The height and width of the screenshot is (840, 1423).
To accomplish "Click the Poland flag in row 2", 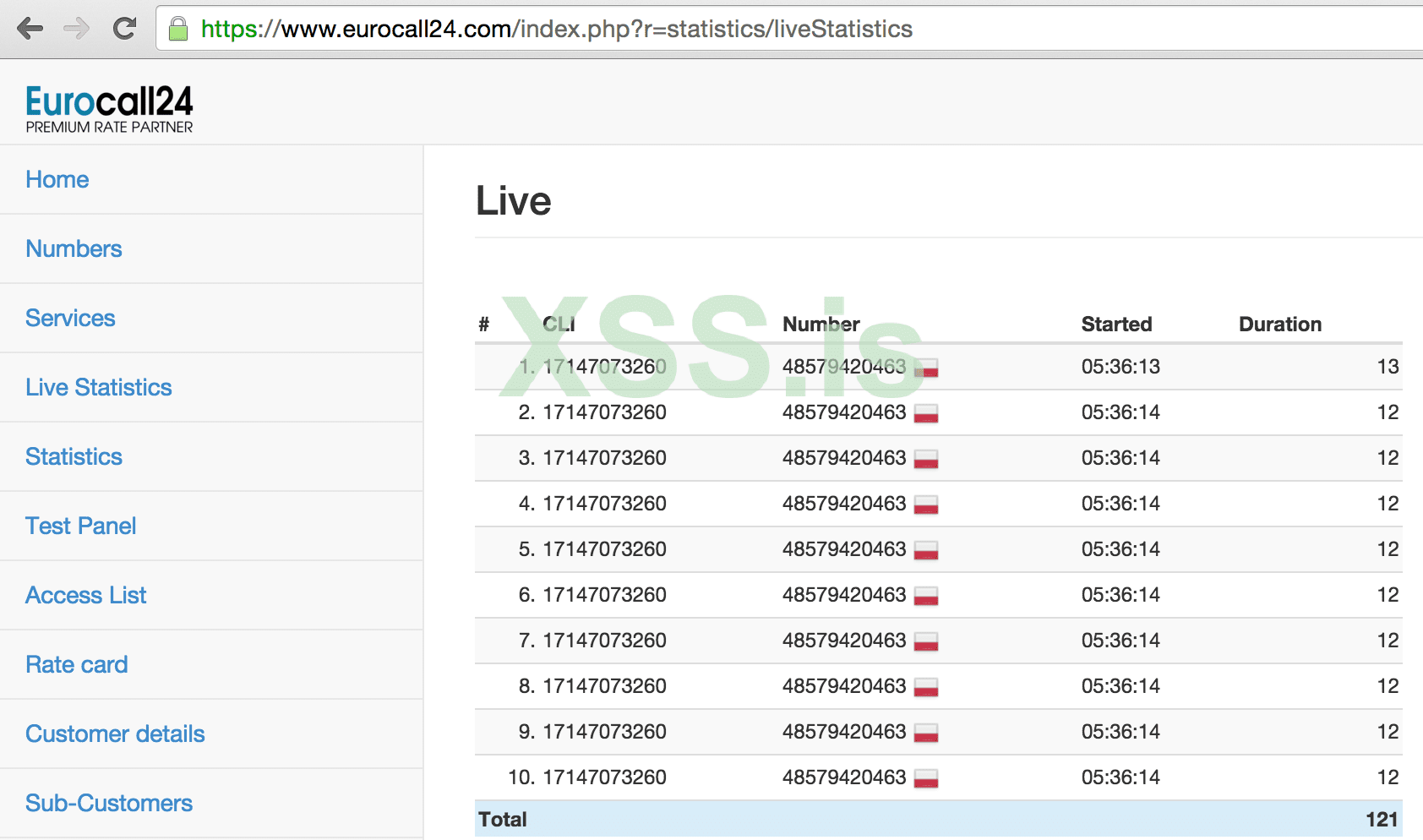I will point(926,414).
